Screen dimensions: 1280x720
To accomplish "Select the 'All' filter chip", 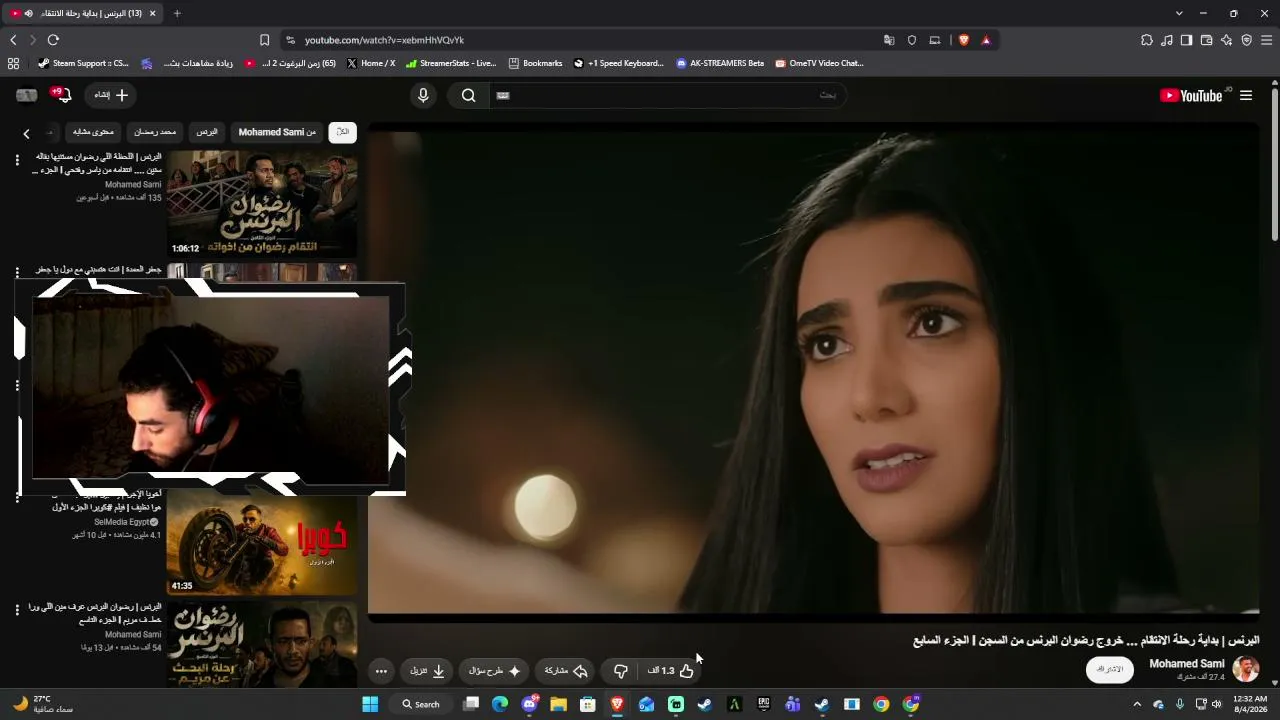I will (x=343, y=132).
